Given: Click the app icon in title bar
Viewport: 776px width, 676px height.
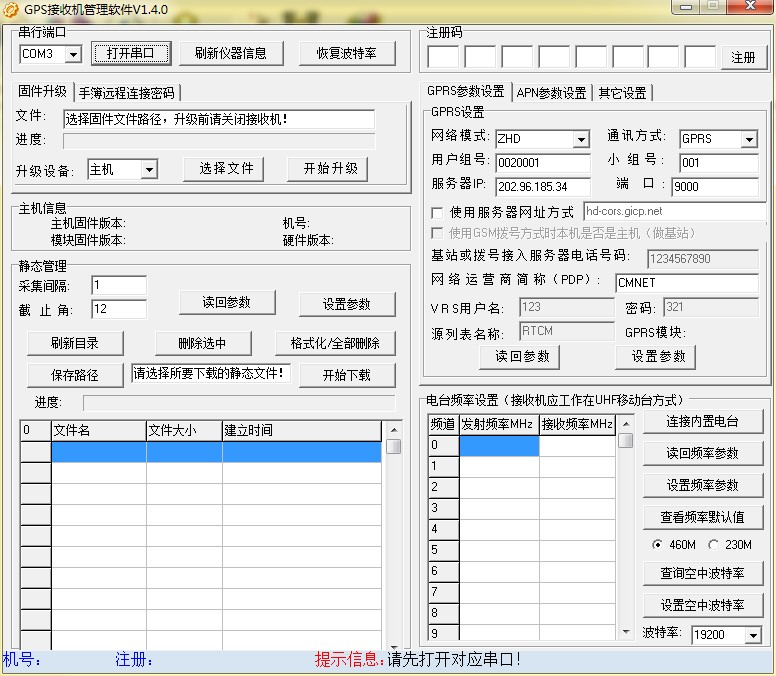Looking at the screenshot, I should click(11, 9).
